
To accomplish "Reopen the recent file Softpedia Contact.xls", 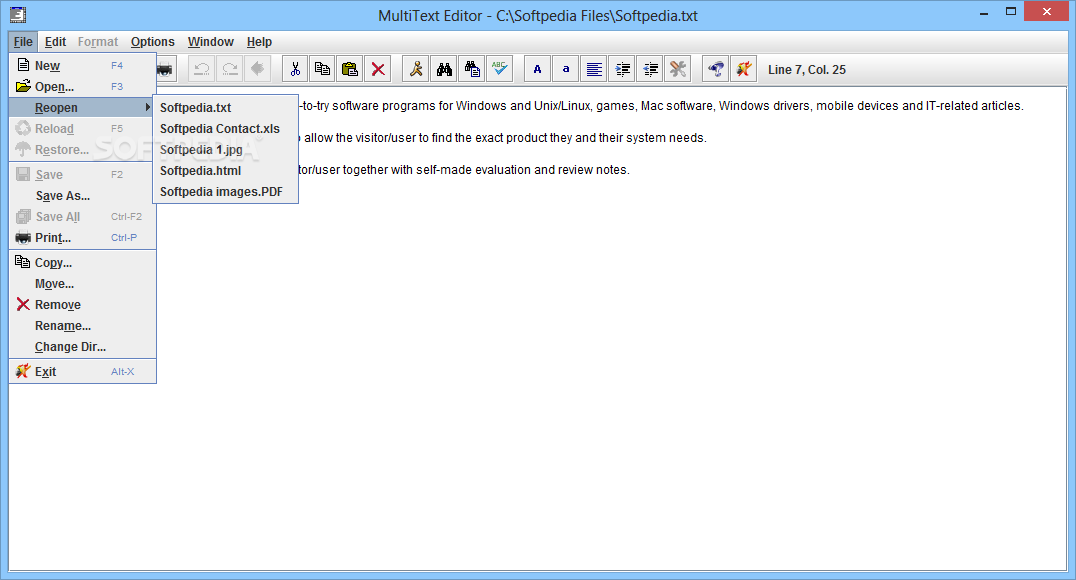I will tap(225, 128).
